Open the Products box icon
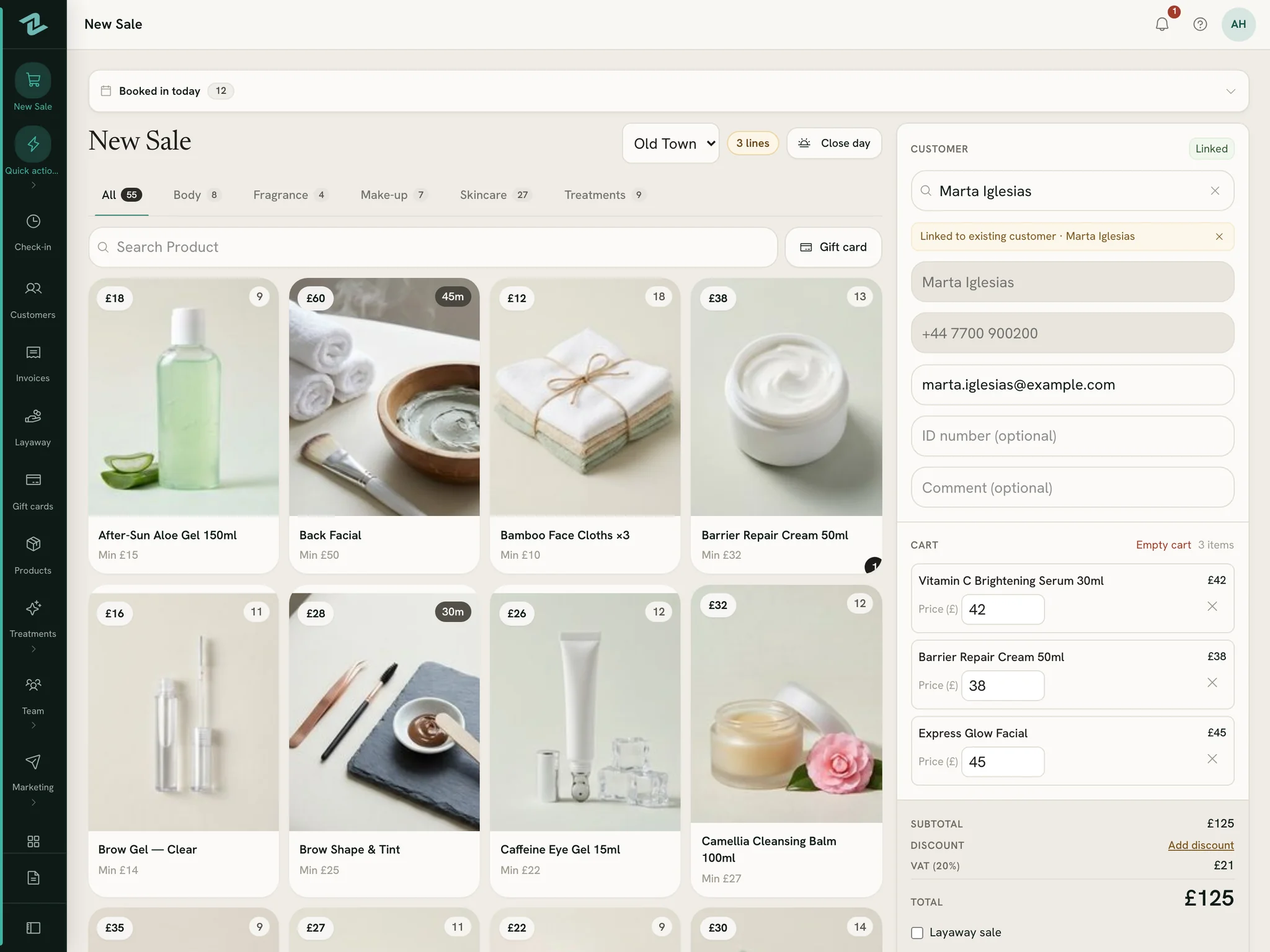The width and height of the screenshot is (1270, 952). click(x=33, y=544)
